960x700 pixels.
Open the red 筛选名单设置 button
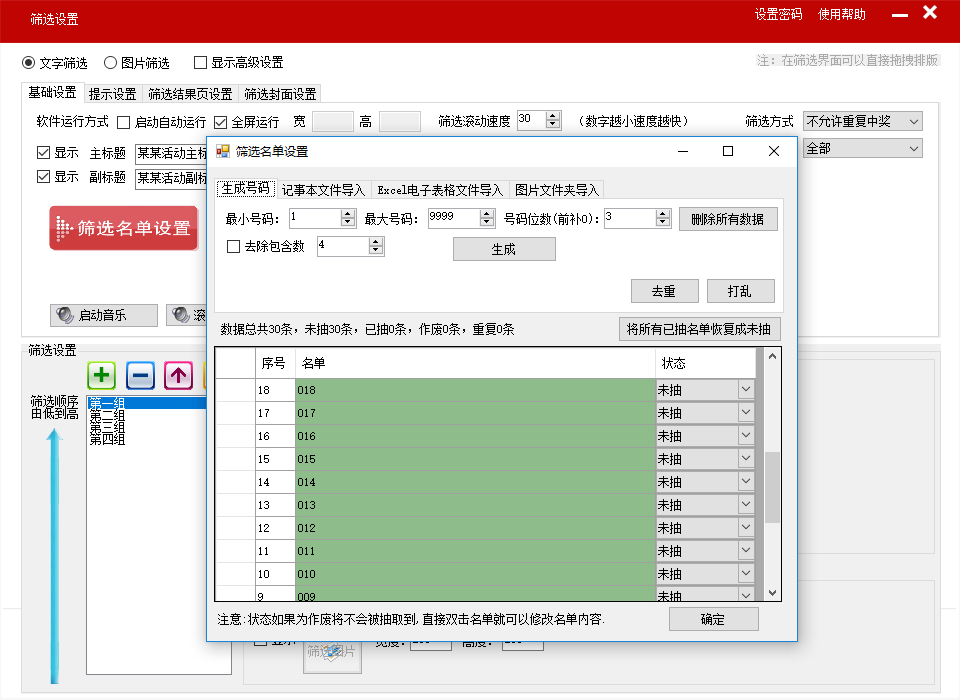click(124, 228)
